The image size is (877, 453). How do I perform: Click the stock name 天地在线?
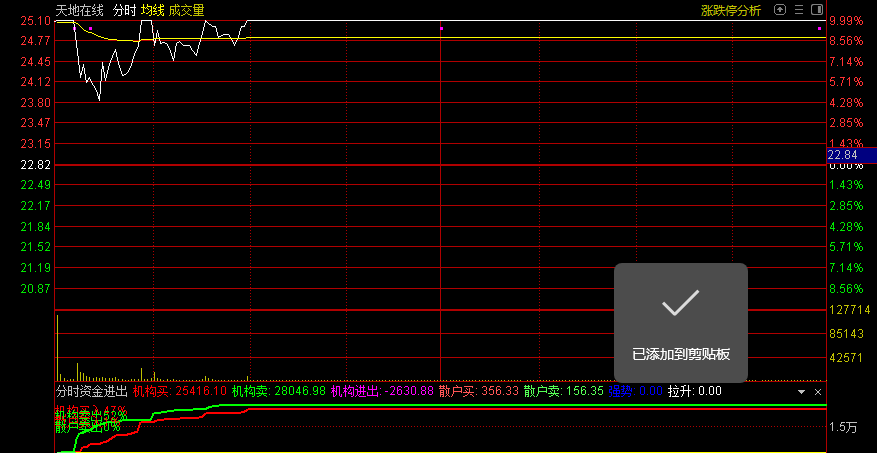point(80,10)
